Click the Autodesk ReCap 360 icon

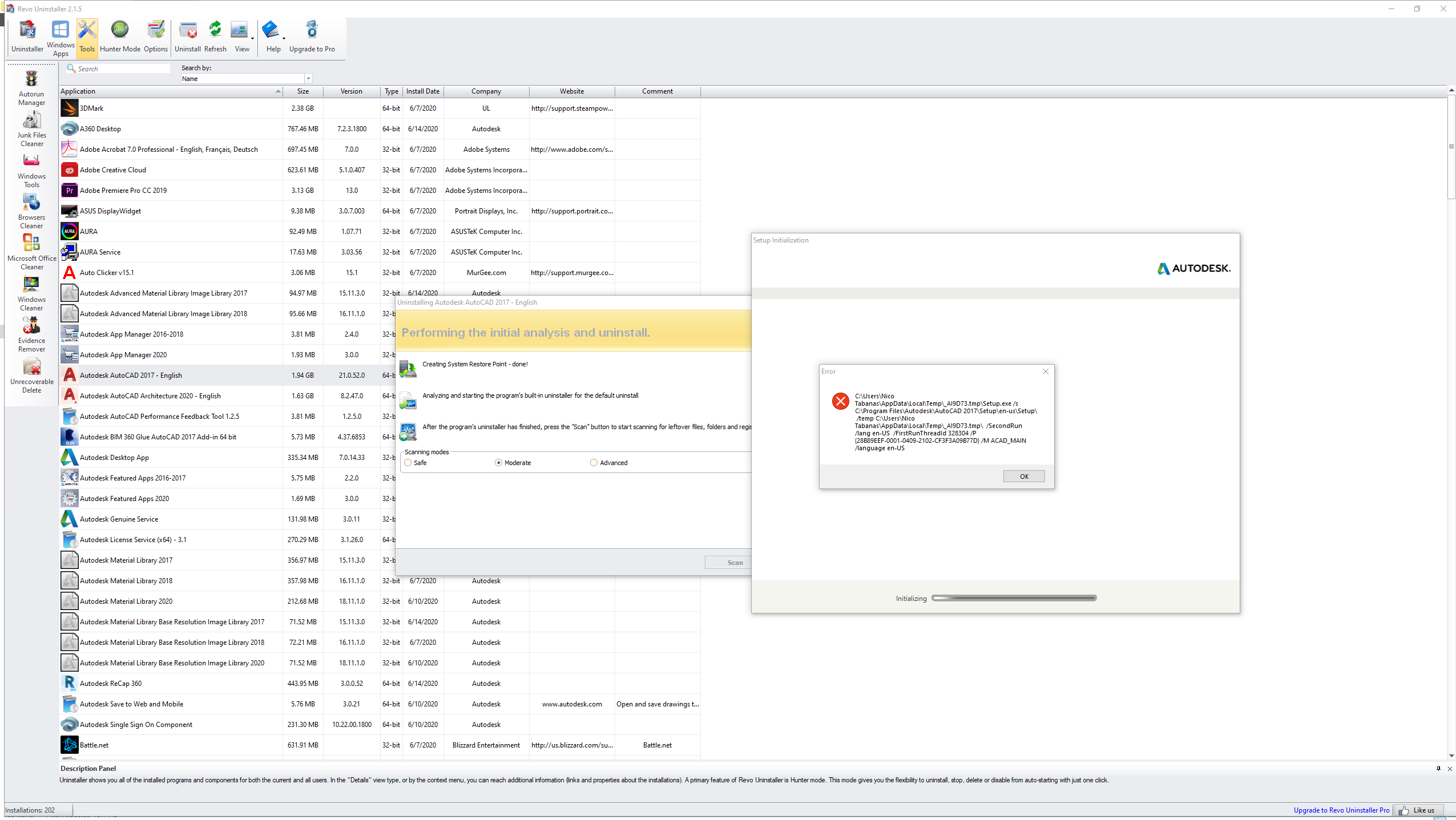click(70, 683)
